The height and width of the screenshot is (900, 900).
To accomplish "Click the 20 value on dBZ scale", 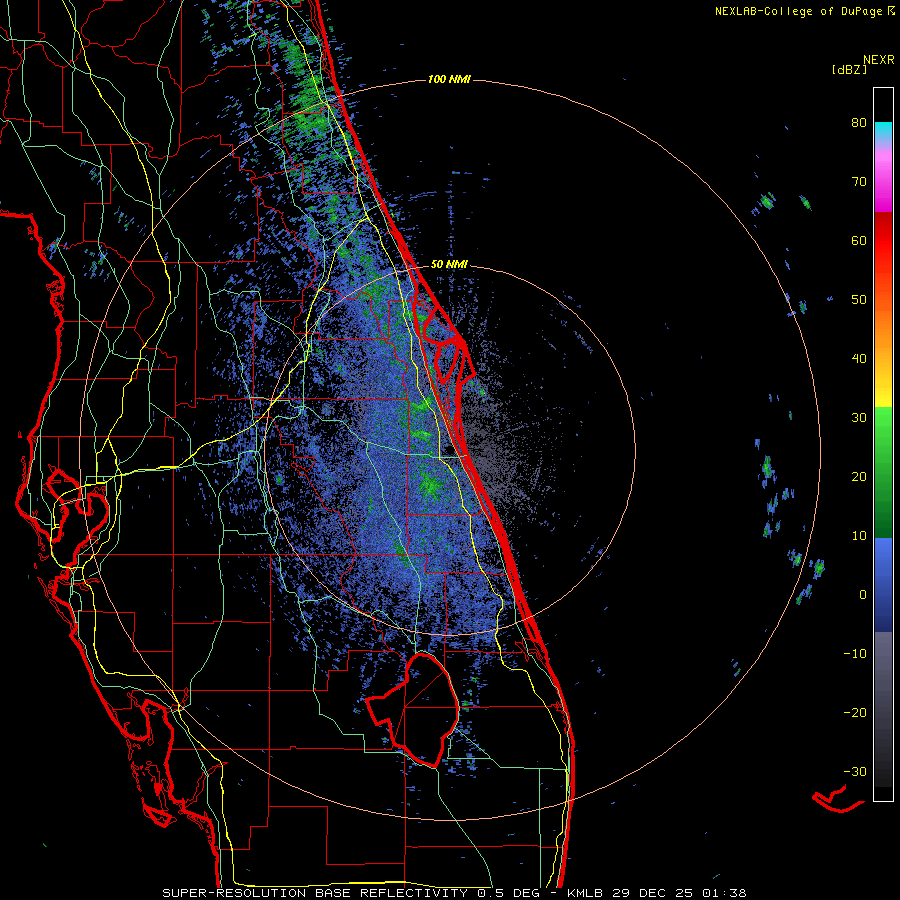I will (859, 477).
